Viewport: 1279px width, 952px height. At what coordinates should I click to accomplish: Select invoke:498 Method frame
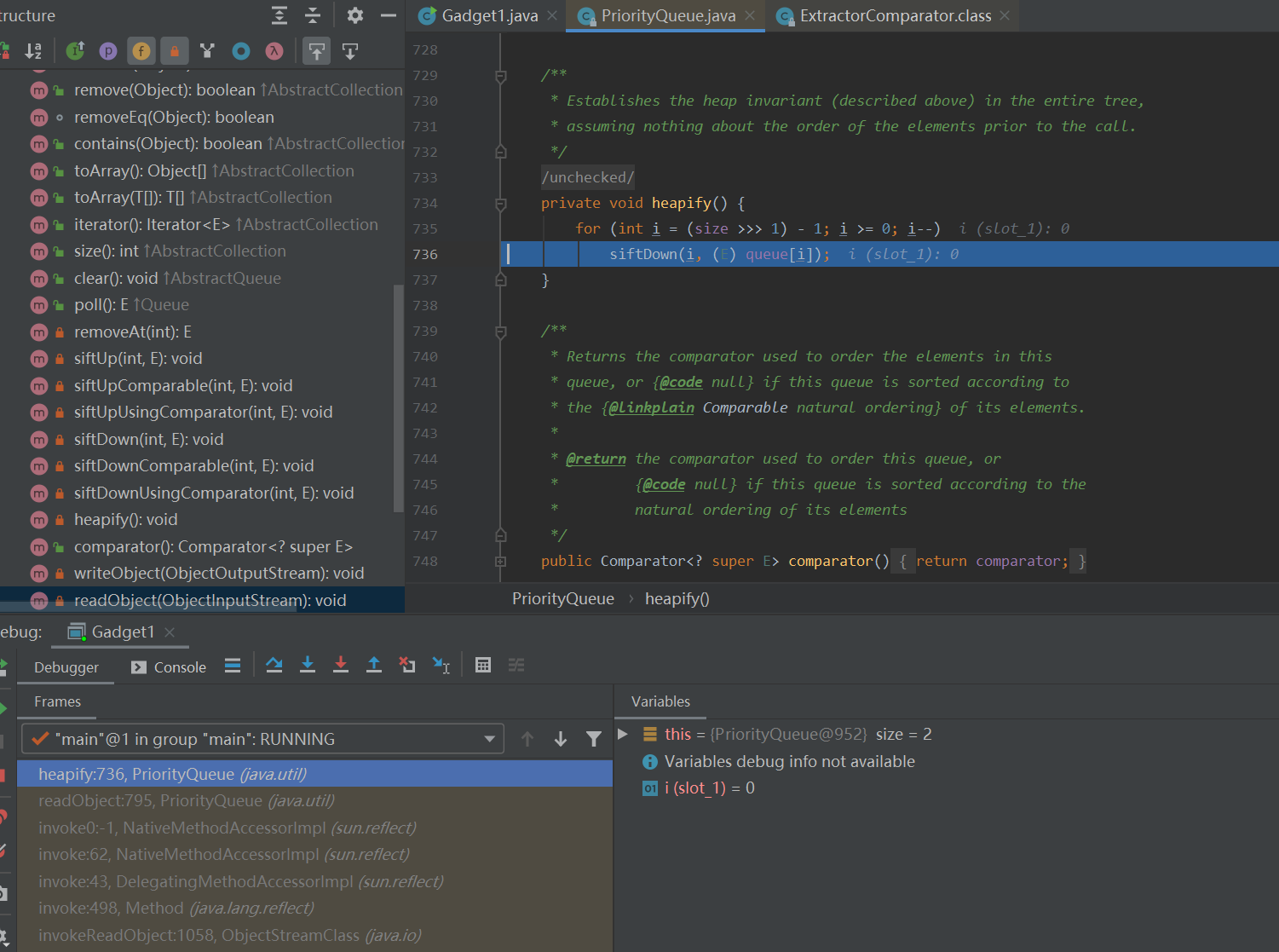coord(314,909)
